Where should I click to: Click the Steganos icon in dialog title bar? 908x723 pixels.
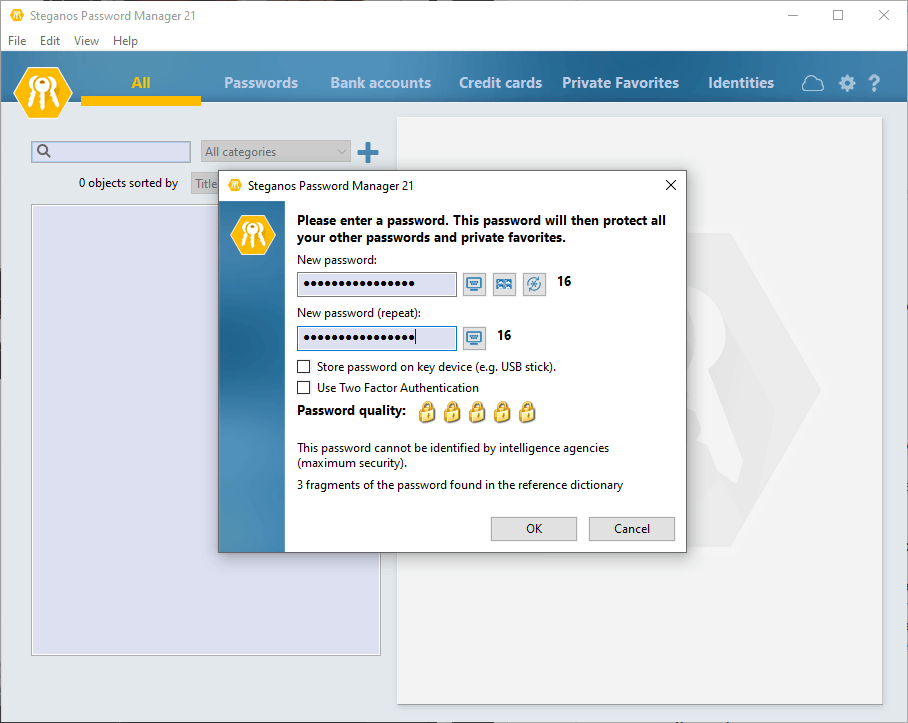[235, 185]
